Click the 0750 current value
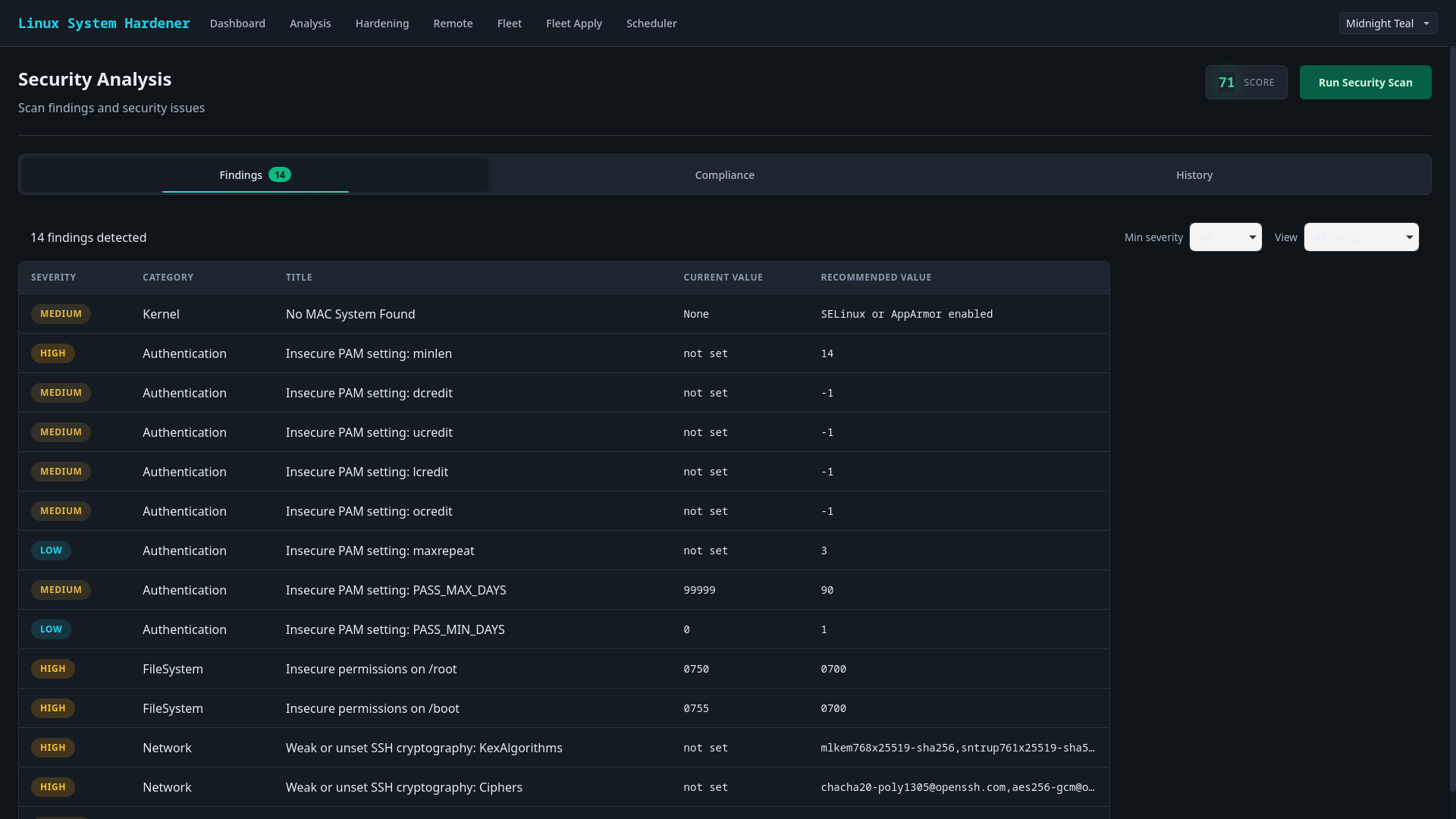The image size is (1456, 819). click(696, 669)
